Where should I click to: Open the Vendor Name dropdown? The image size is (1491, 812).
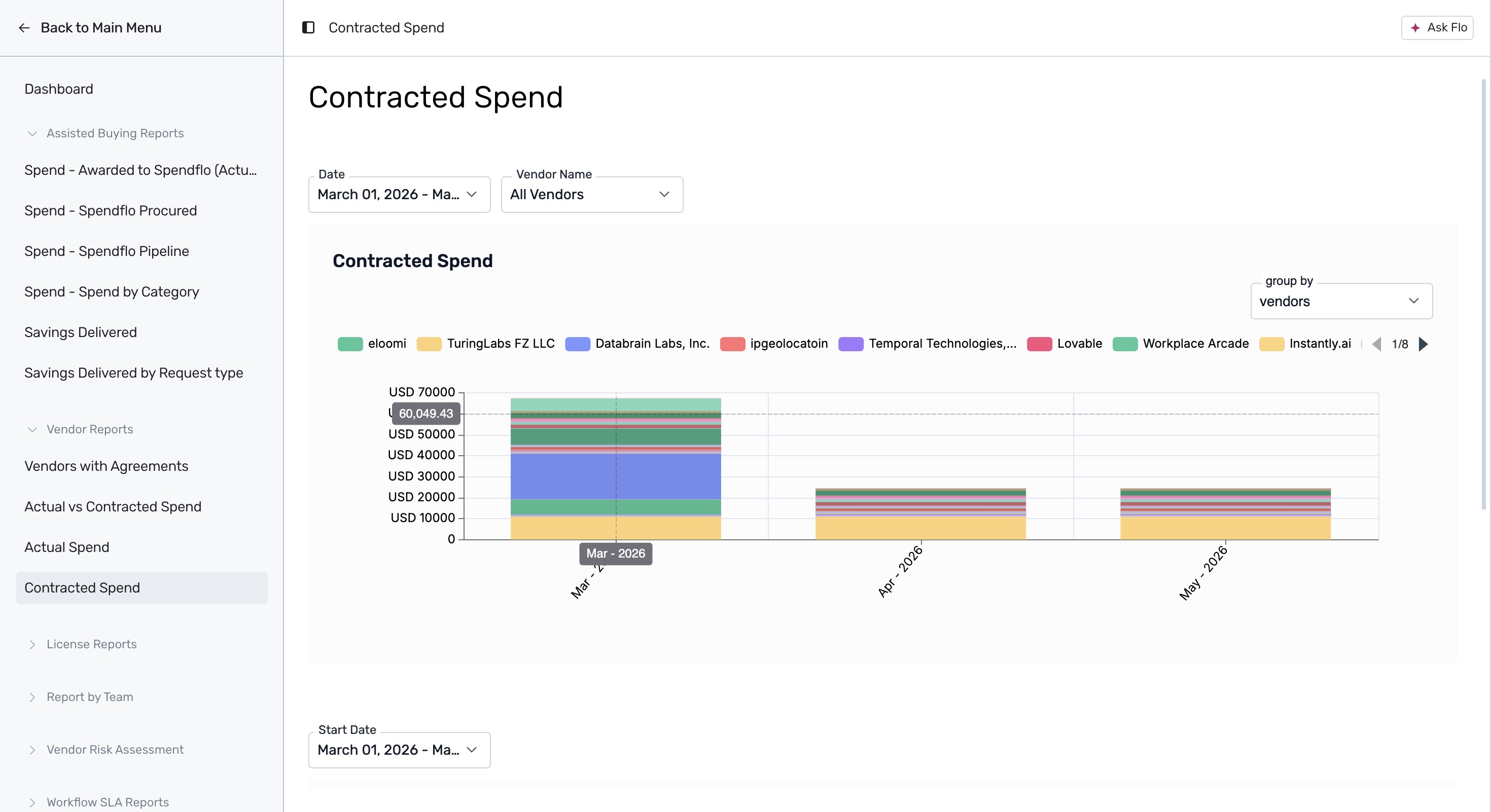coord(592,194)
